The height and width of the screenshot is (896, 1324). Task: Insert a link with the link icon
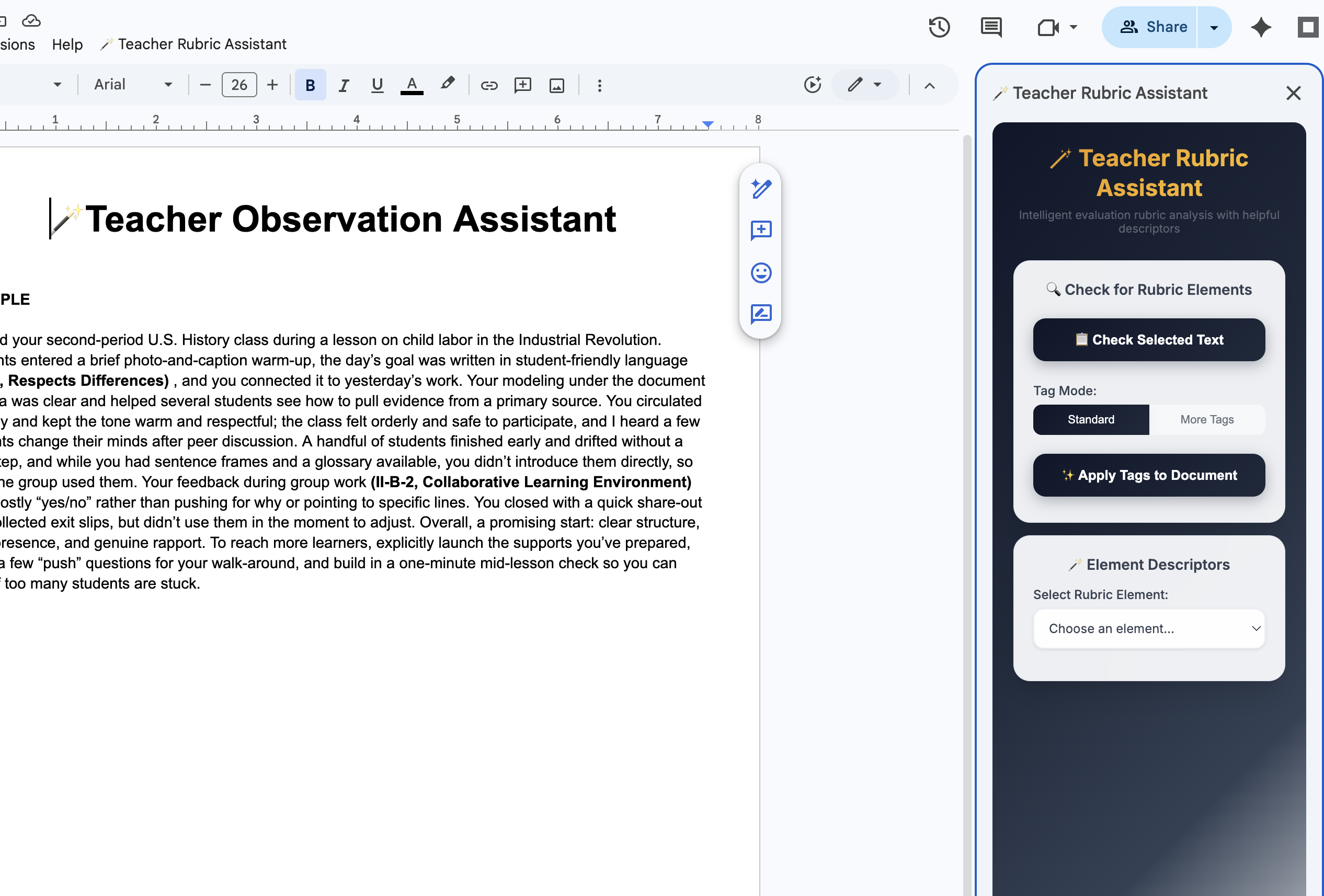click(x=489, y=85)
